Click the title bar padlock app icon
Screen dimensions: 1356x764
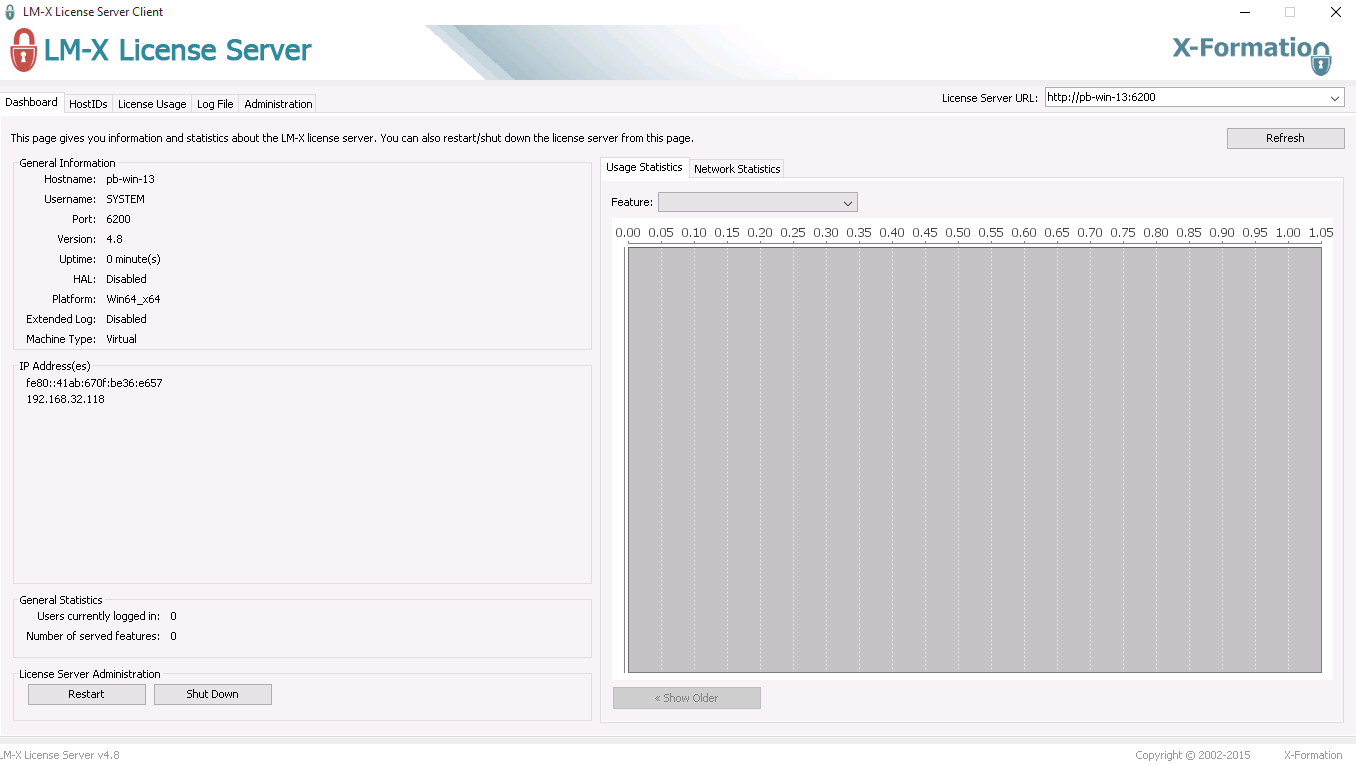click(10, 12)
